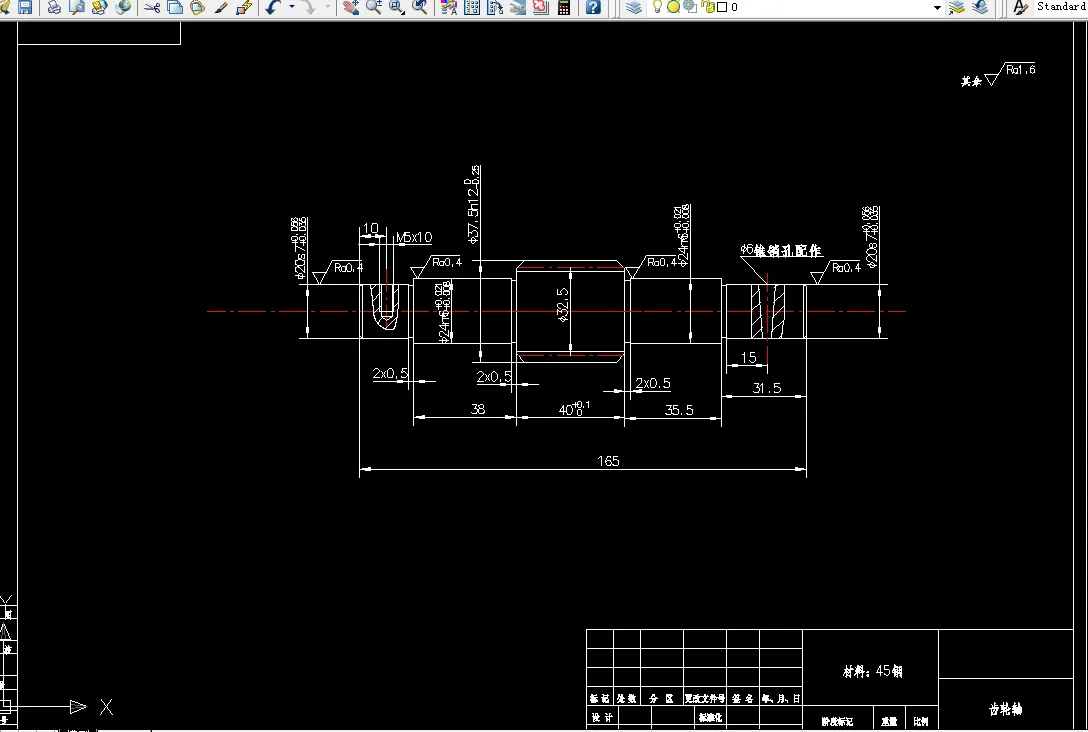The image size is (1088, 732).
Task: Click the greyed Redo arrow icon
Action: (x=309, y=7)
